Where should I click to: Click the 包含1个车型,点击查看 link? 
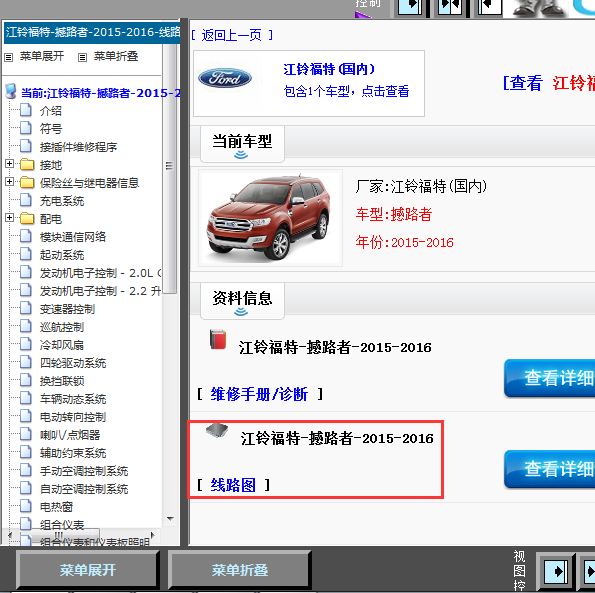pyautogui.click(x=346, y=91)
